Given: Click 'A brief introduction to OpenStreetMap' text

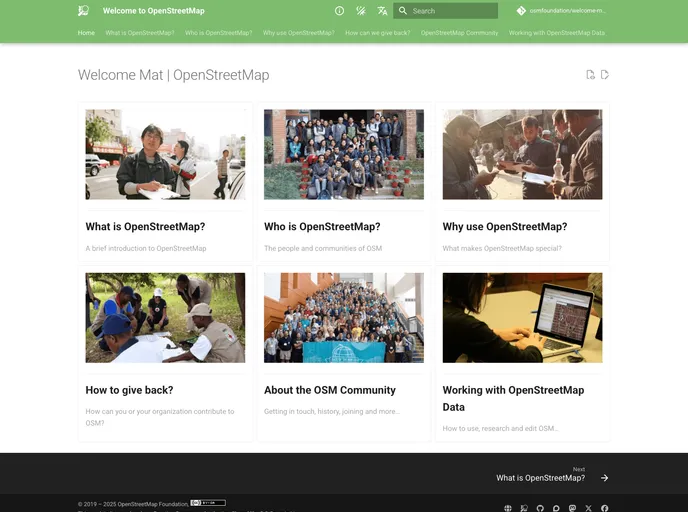Looking at the screenshot, I should (x=146, y=248).
